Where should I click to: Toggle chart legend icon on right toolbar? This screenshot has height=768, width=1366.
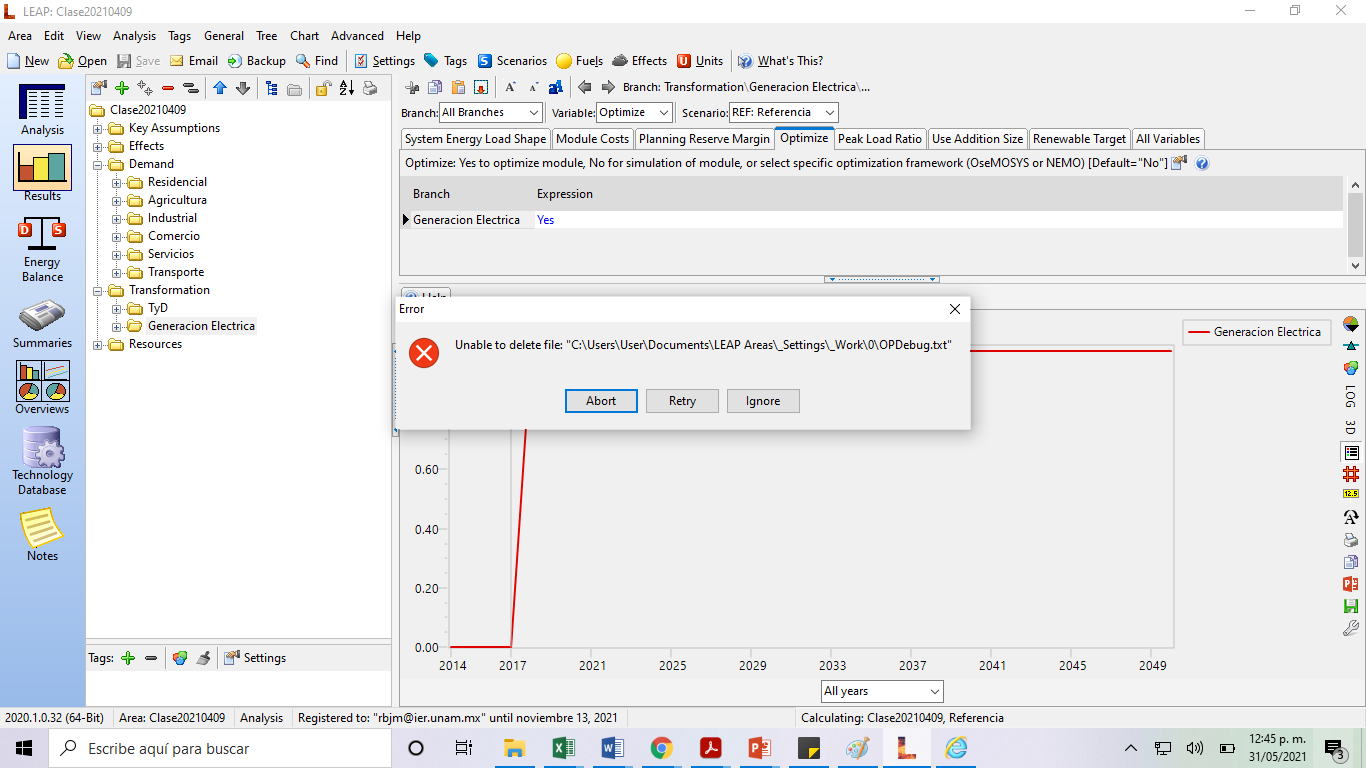pyautogui.click(x=1350, y=452)
